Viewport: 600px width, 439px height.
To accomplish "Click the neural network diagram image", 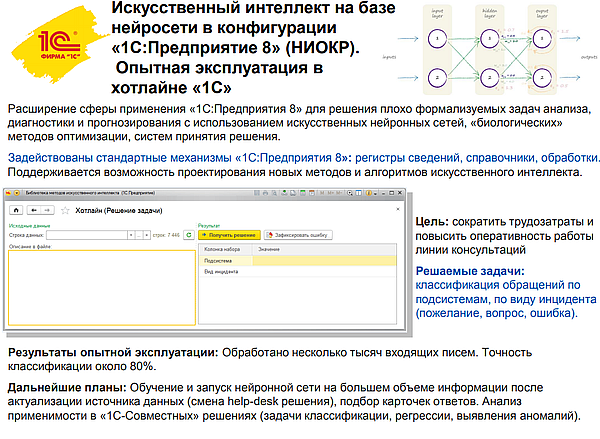I will [490, 50].
